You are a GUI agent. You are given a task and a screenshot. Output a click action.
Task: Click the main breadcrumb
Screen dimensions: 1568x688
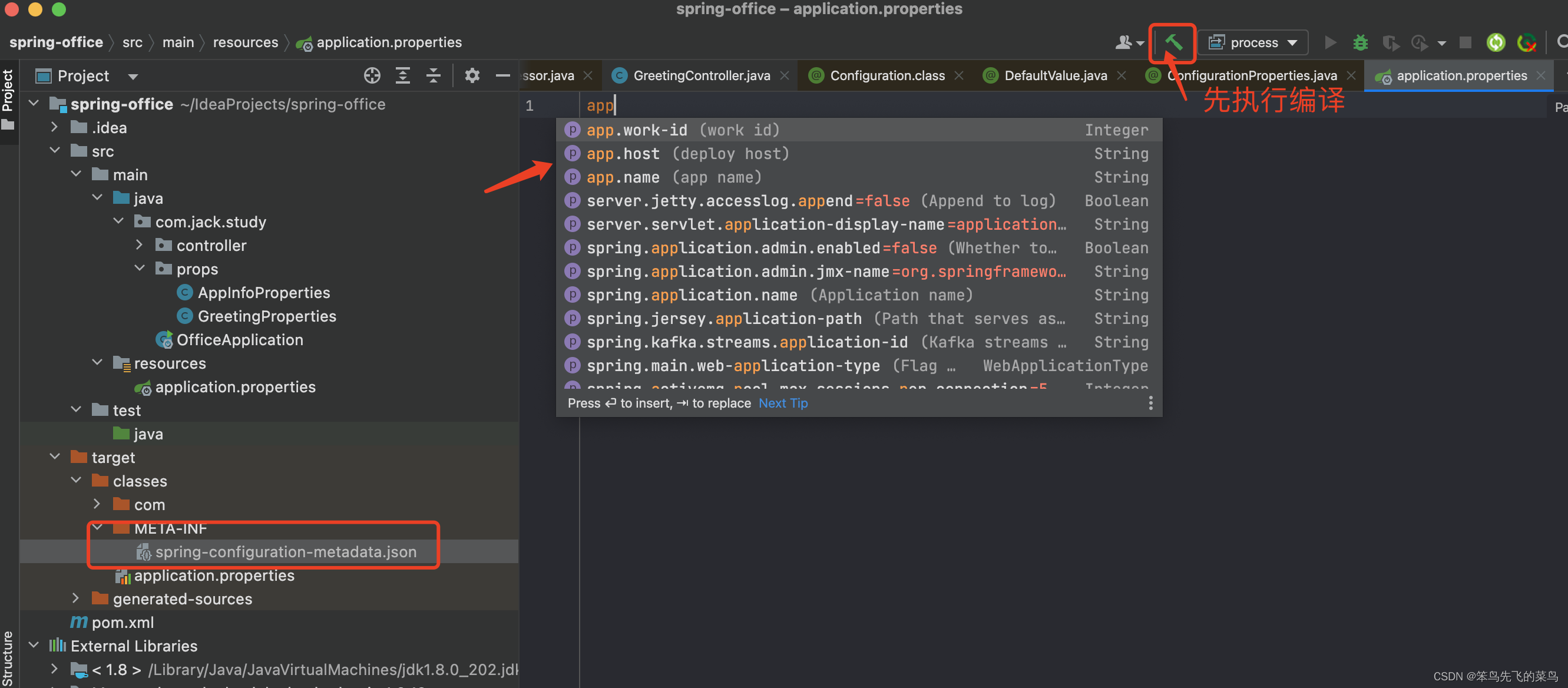coord(178,42)
